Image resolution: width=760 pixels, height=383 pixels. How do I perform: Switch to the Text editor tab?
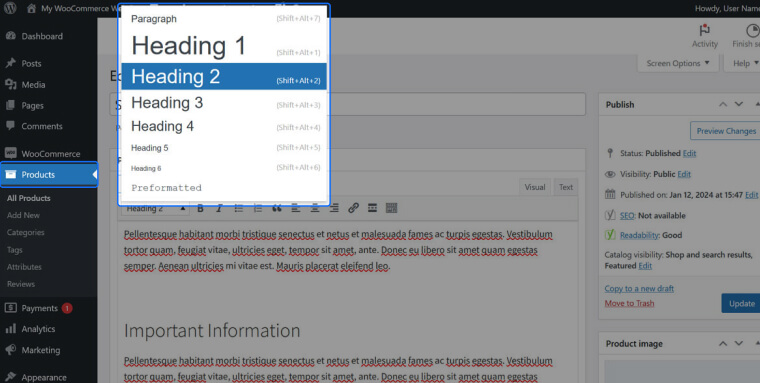point(566,187)
